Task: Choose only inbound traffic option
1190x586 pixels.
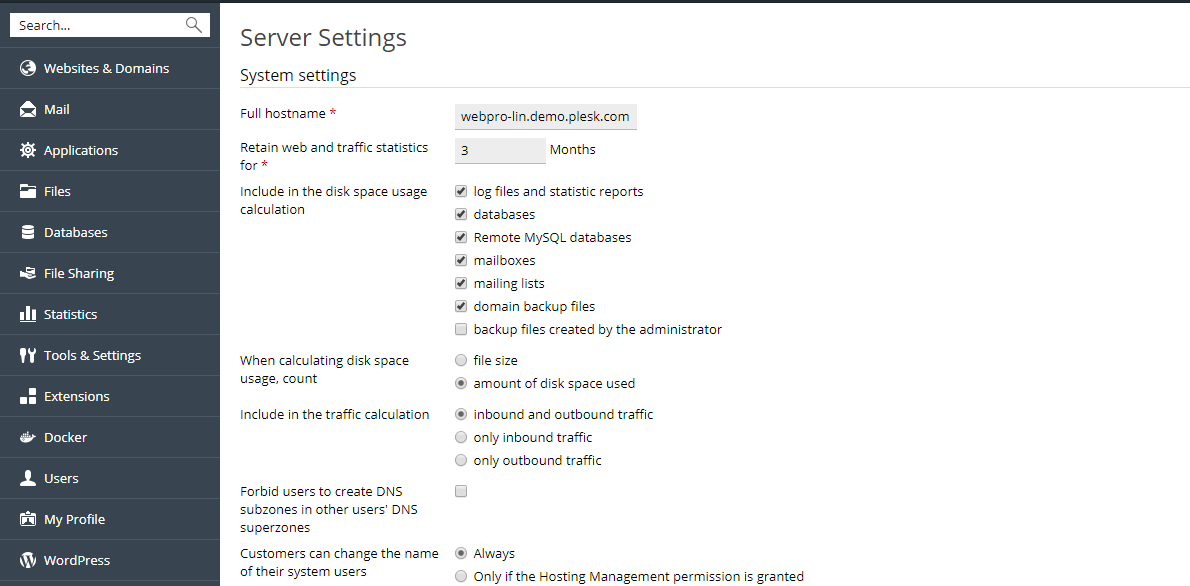Action: 461,437
